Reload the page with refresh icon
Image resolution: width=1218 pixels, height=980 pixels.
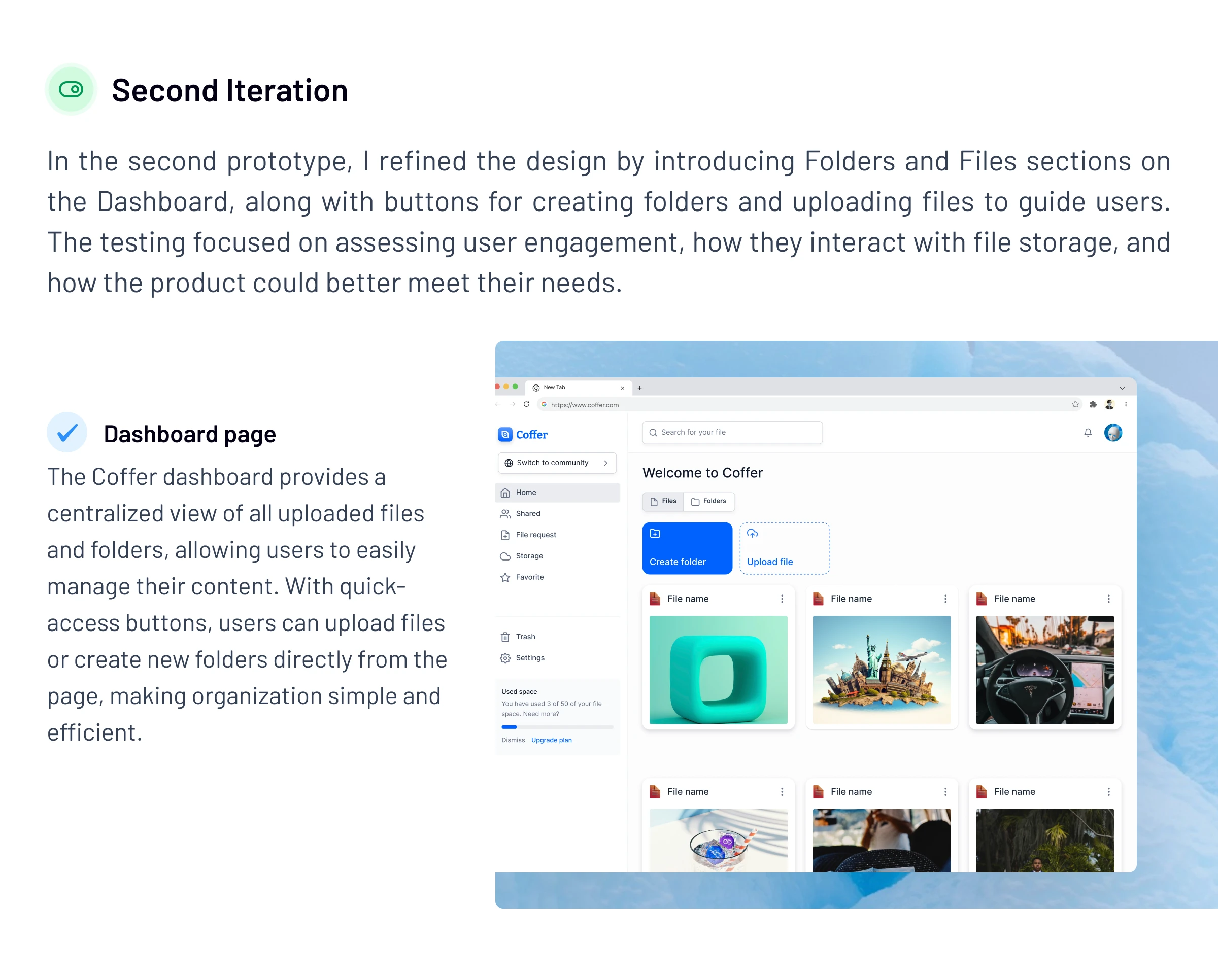click(x=526, y=404)
